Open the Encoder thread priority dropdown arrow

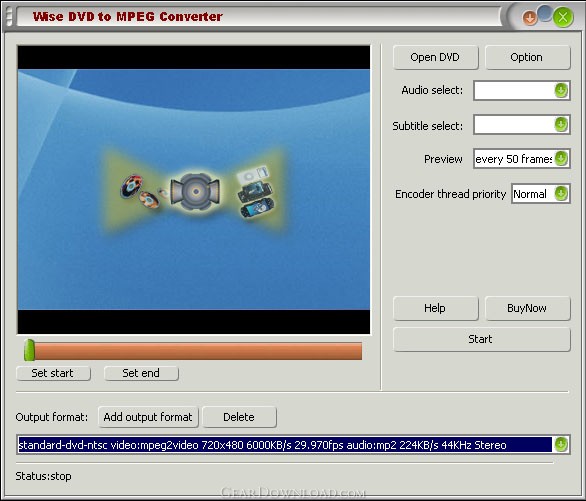click(561, 193)
